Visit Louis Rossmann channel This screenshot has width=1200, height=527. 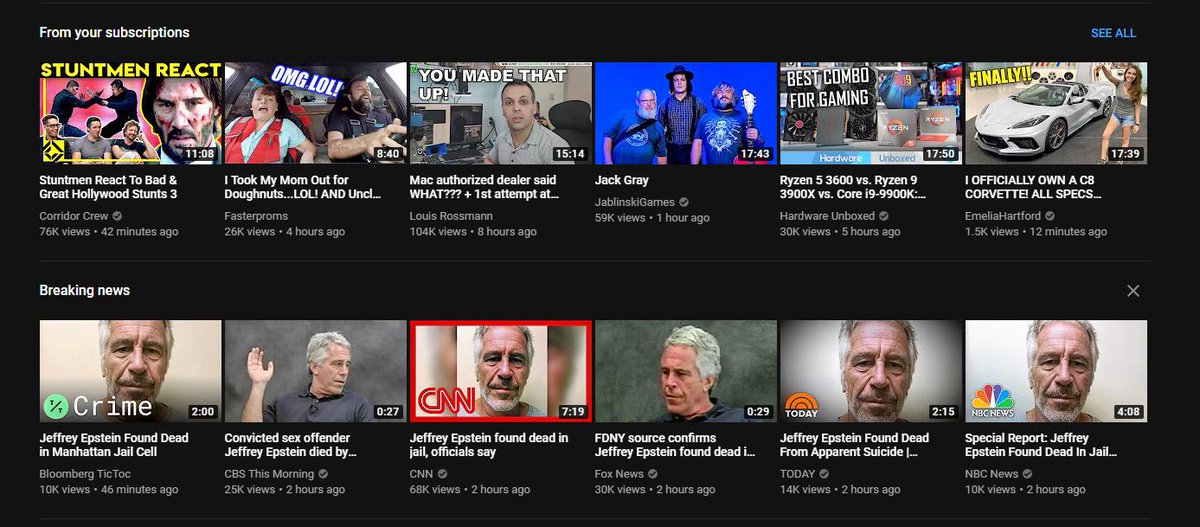coord(453,216)
